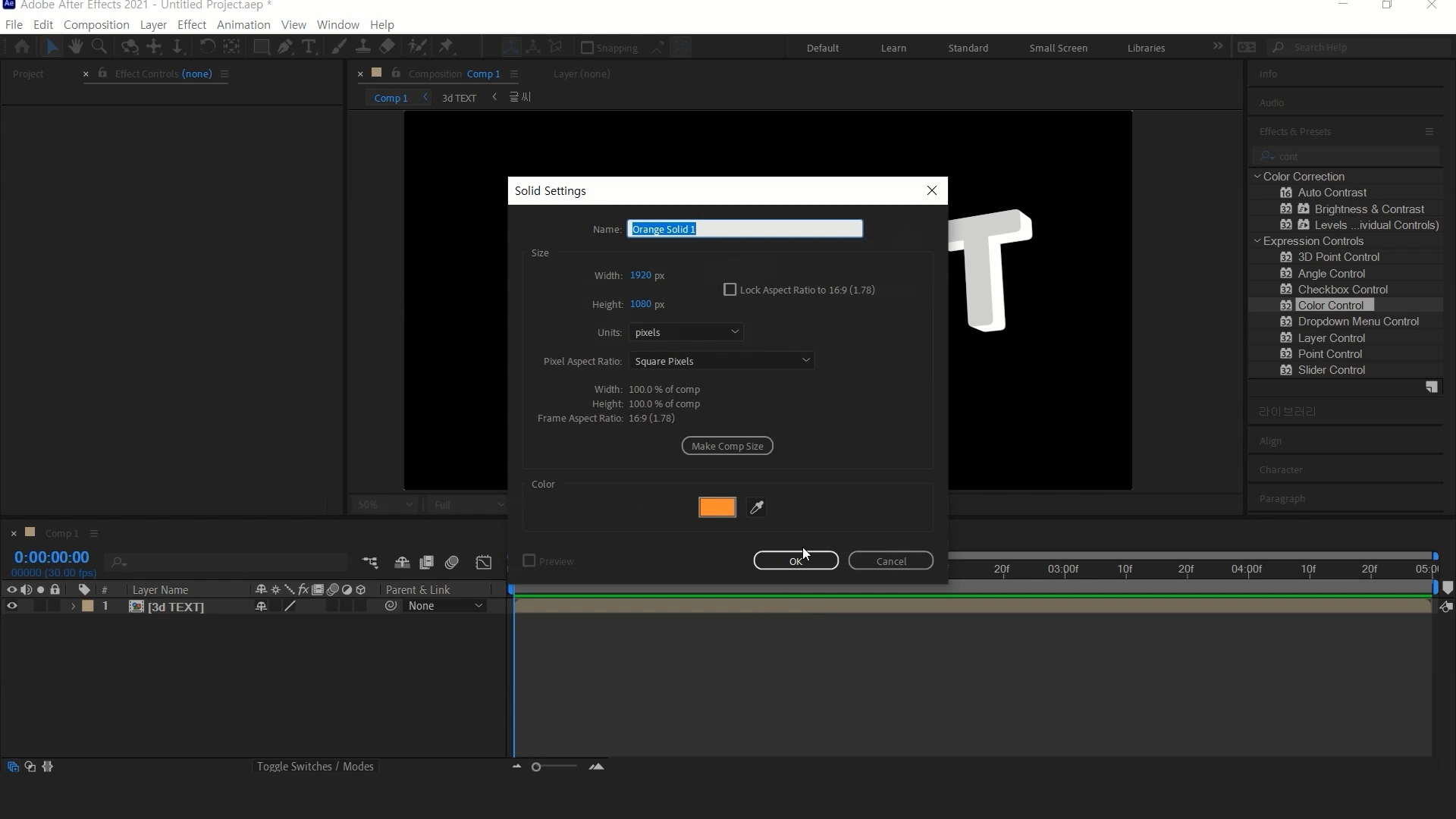Enable Lock Aspect Ratio checkbox
The width and height of the screenshot is (1456, 819).
730,290
